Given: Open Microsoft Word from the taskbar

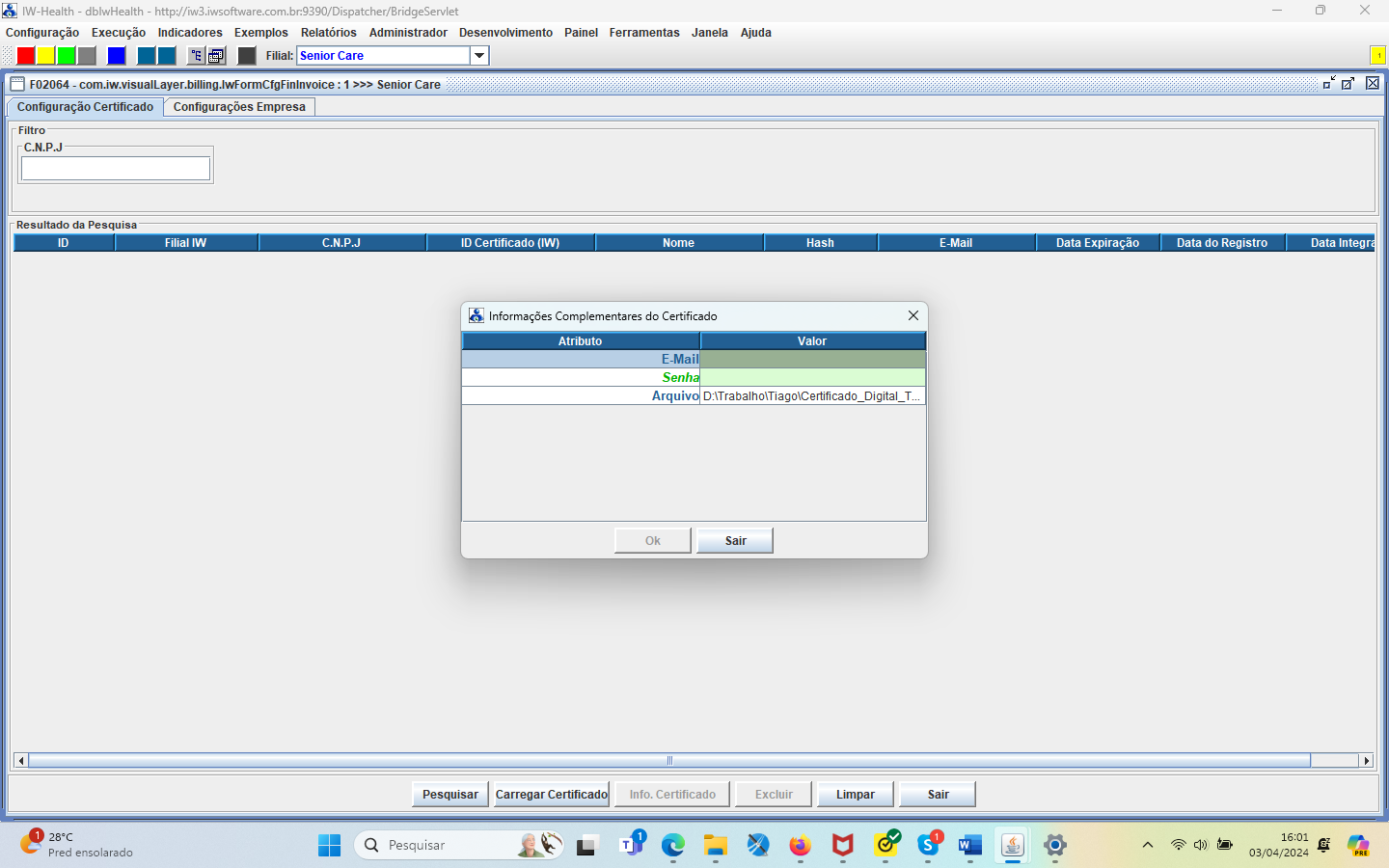Looking at the screenshot, I should (969, 846).
